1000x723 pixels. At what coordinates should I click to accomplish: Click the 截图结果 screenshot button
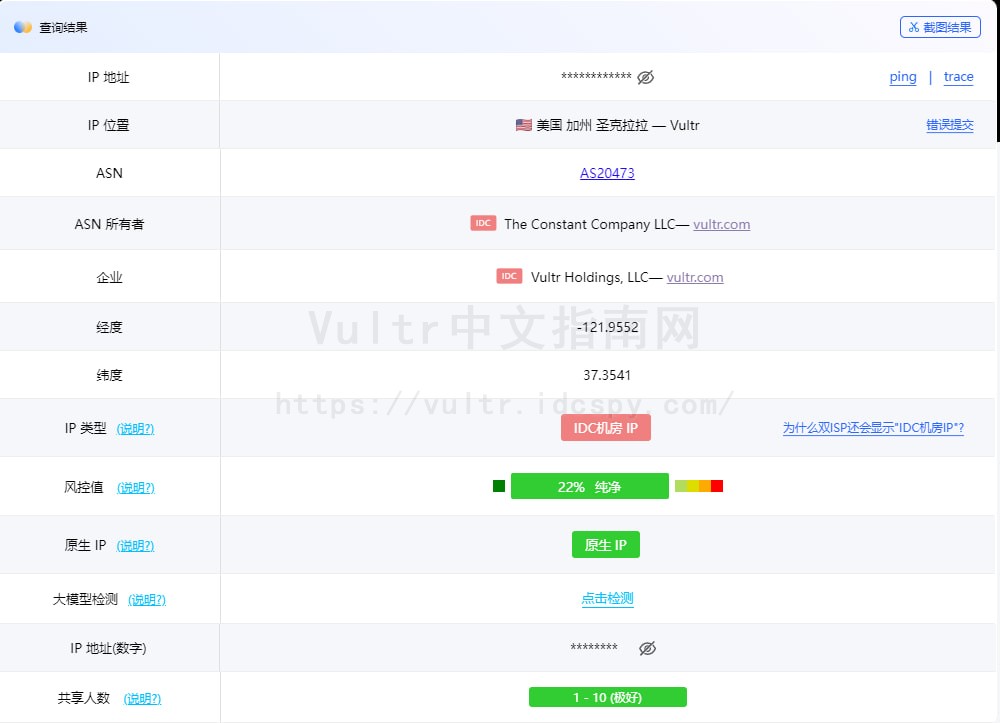pos(940,27)
